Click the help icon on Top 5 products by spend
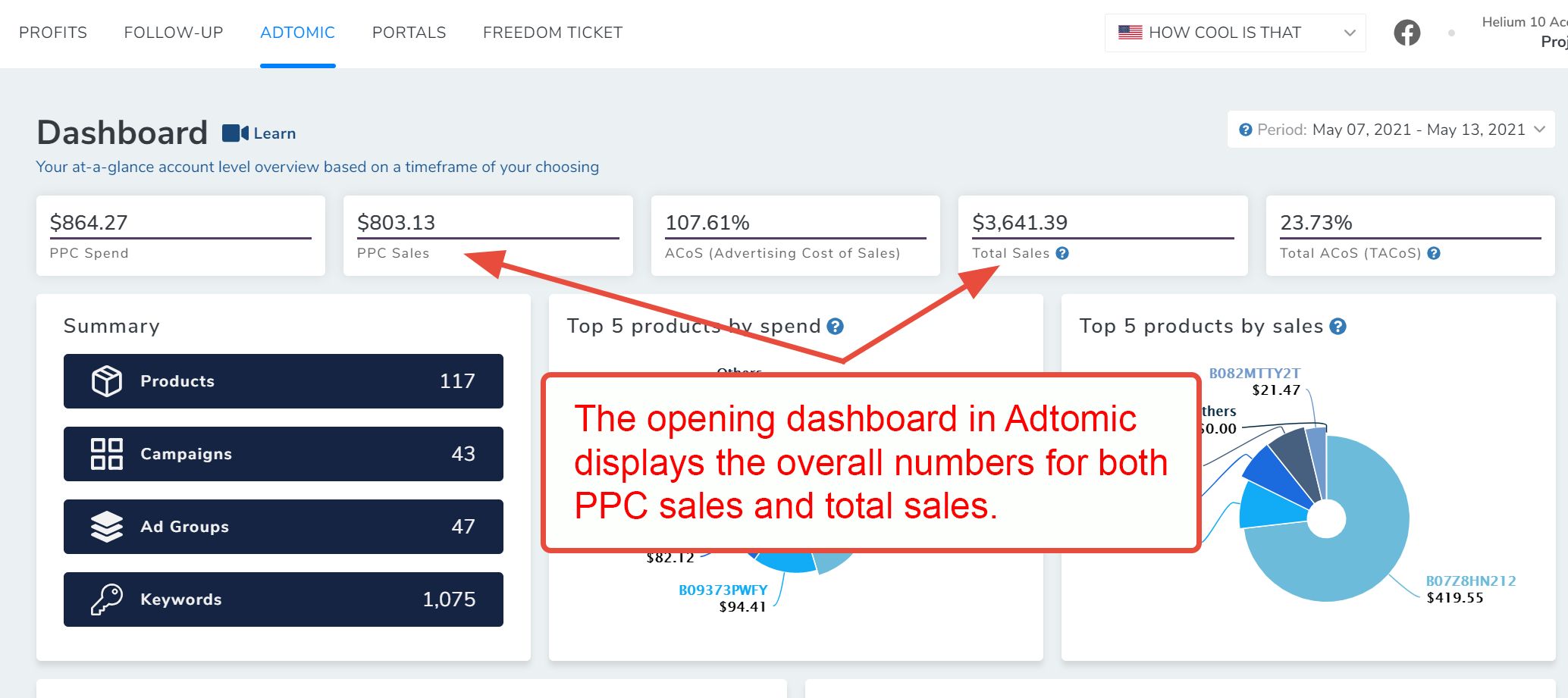Image resolution: width=1568 pixels, height=698 pixels. [x=836, y=326]
